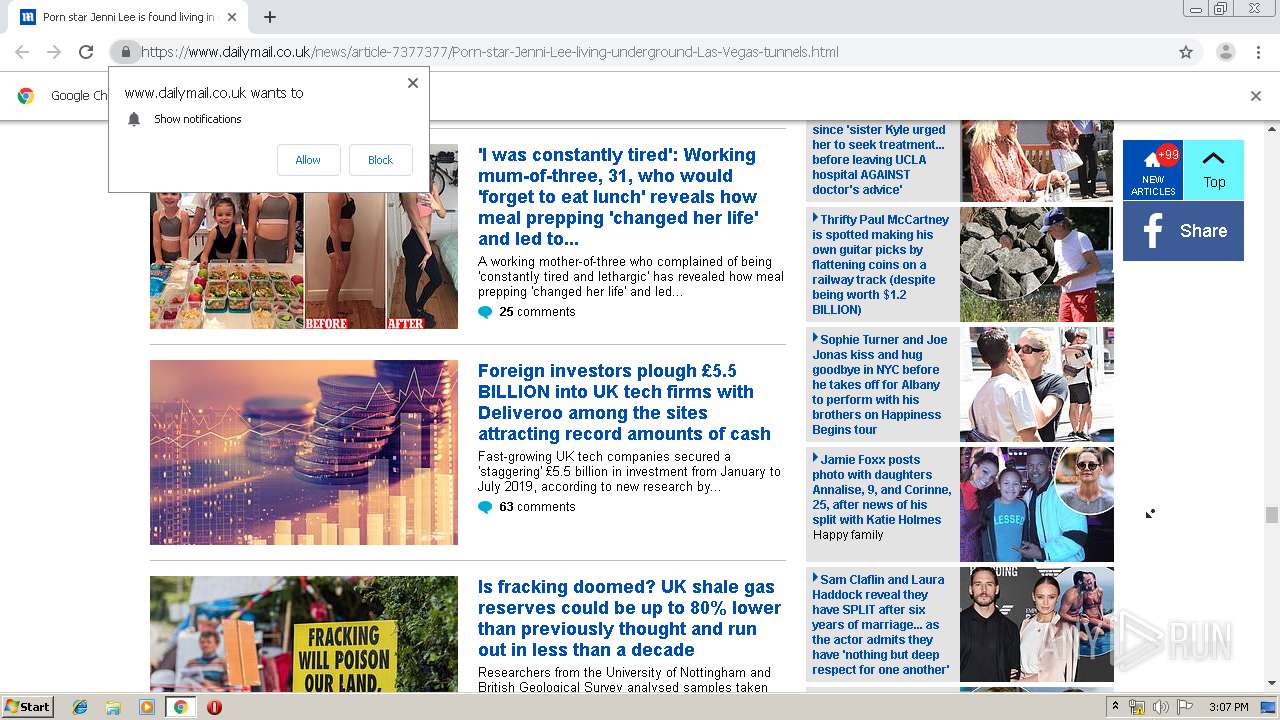The width and height of the screenshot is (1280, 720).
Task: Select the Daily Mail article tab
Action: (128, 17)
